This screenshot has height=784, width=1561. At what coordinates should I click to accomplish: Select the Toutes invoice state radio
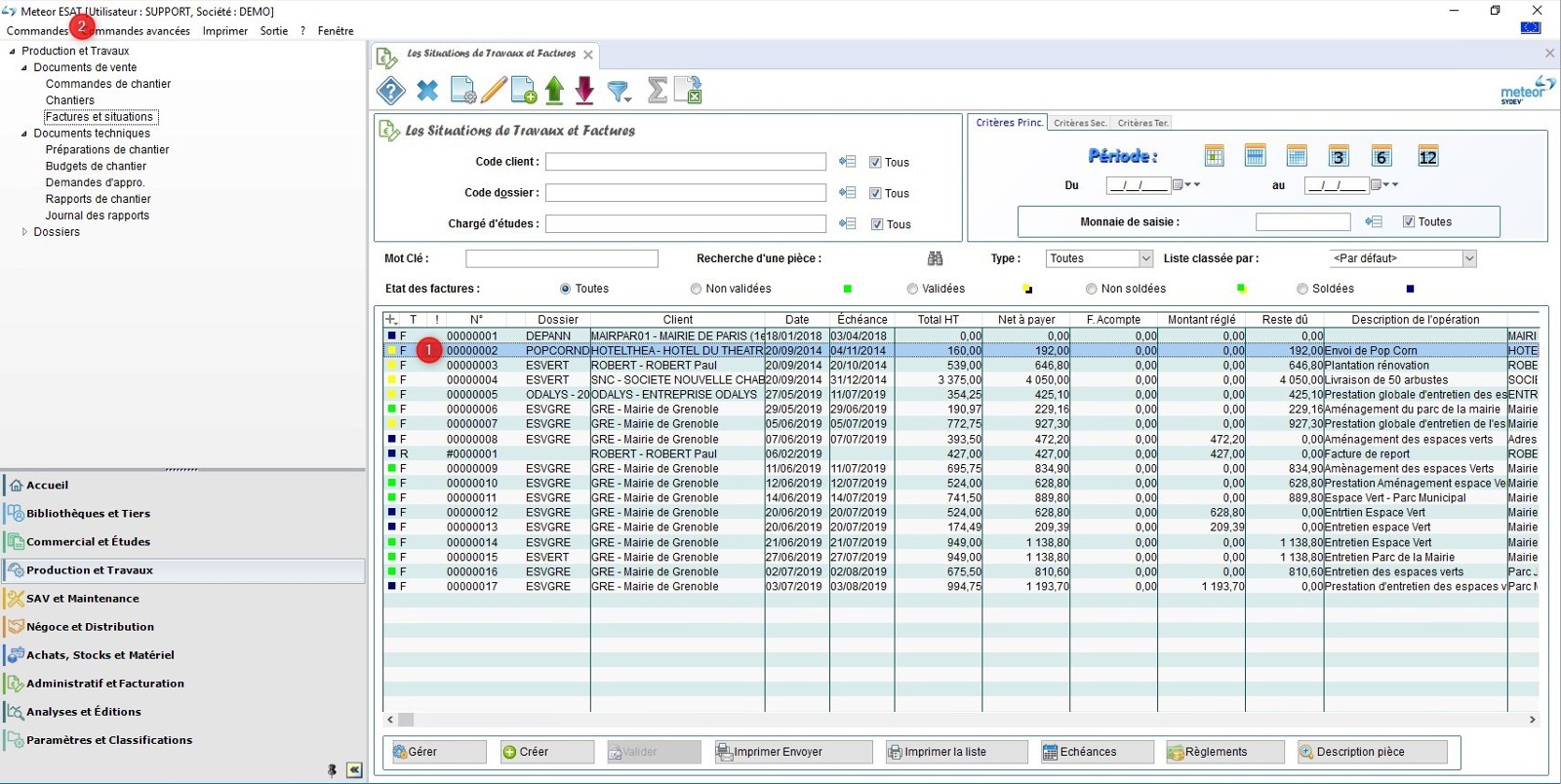[x=565, y=289]
